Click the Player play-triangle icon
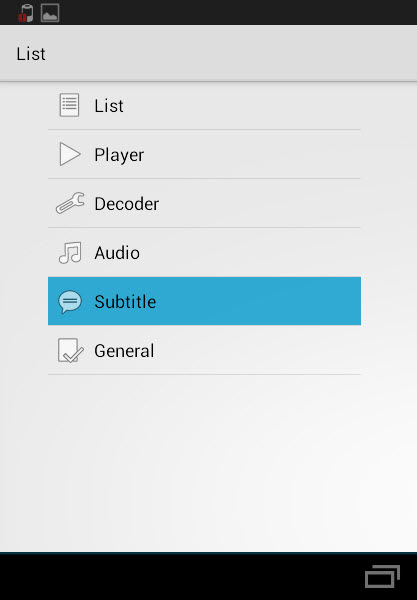The height and width of the screenshot is (600, 417). click(70, 154)
